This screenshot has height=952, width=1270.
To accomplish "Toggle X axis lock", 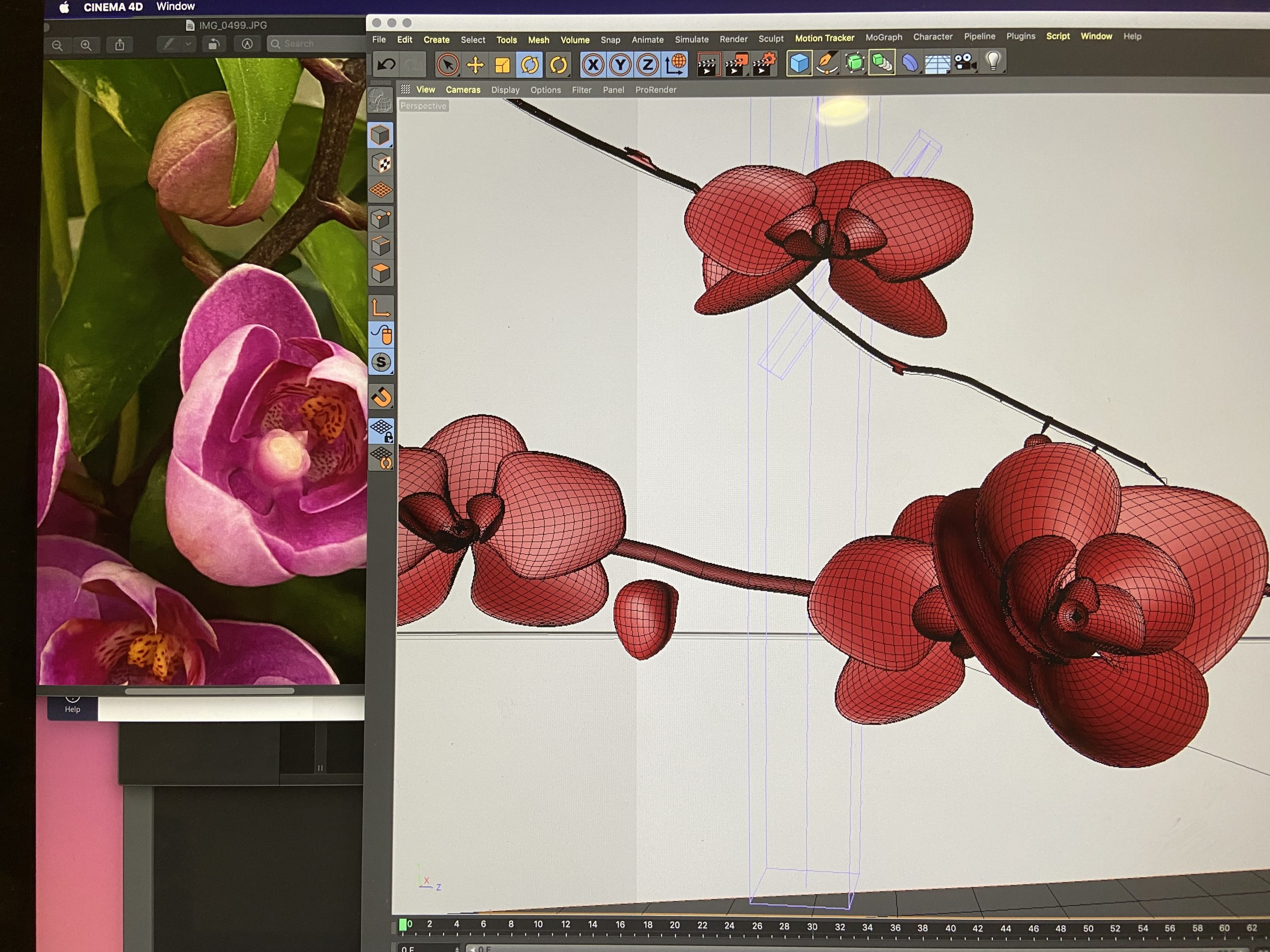I will [593, 65].
